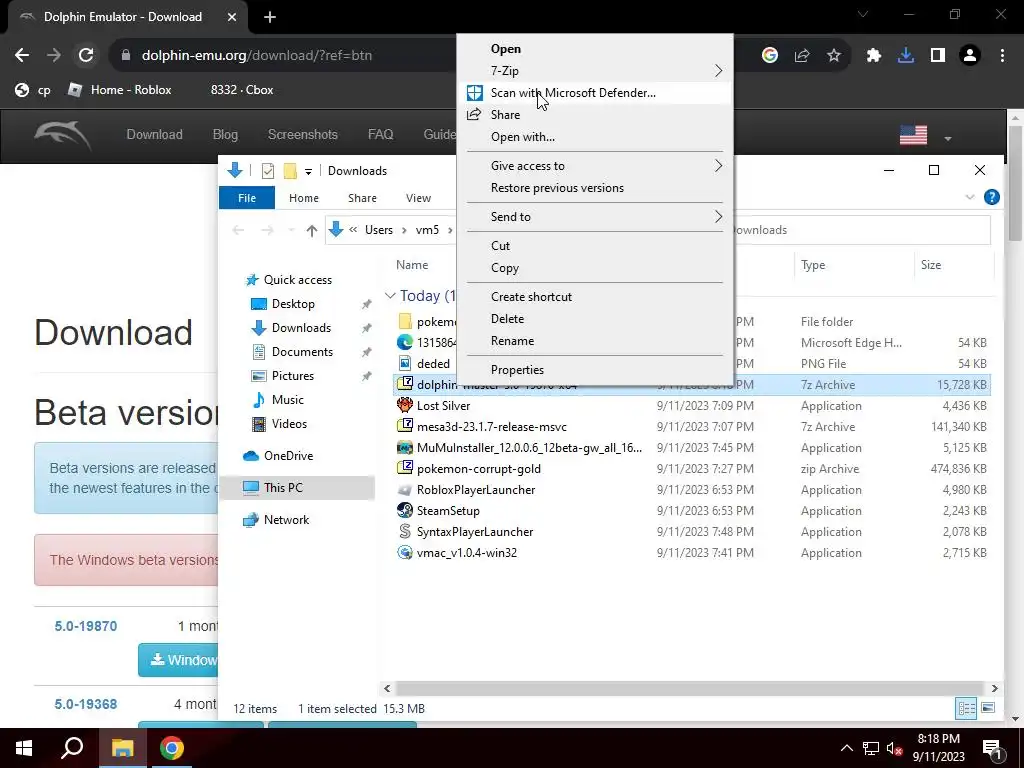This screenshot has height=768, width=1024.
Task: Open Properties from context menu
Action: [595, 370]
